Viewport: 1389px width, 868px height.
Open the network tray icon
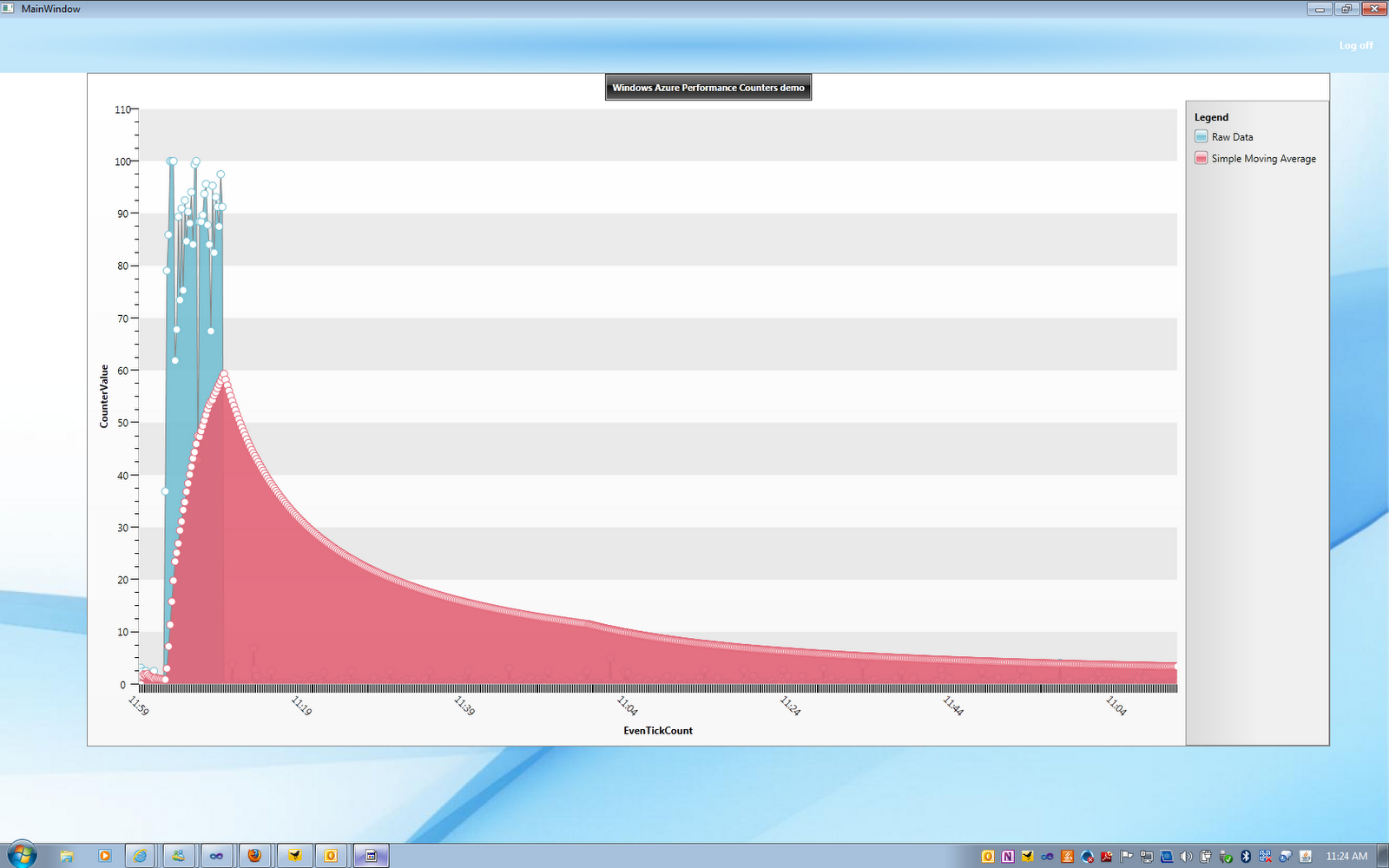pos(1146,857)
